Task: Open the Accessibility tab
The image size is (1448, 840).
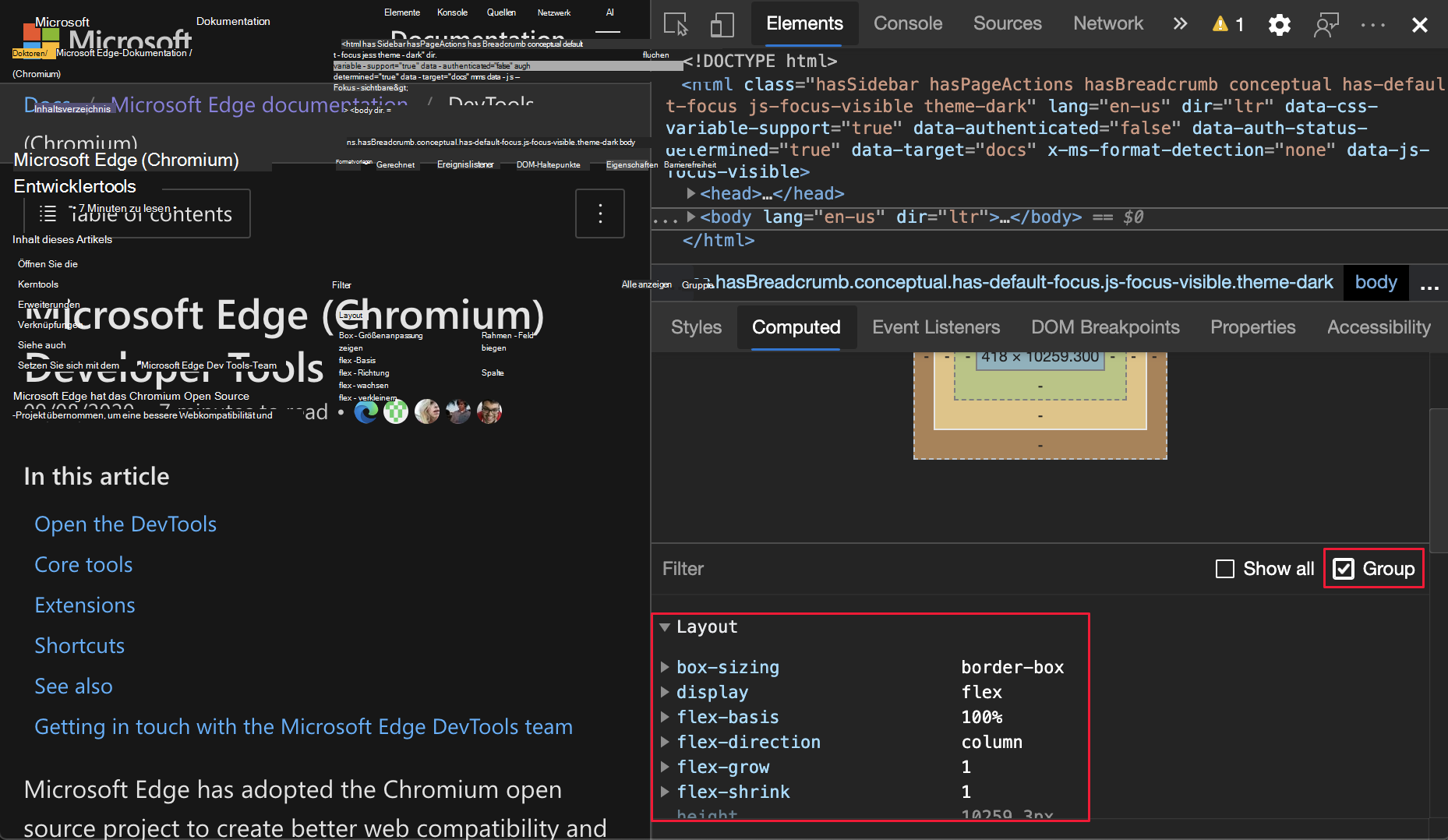Action: 1378,326
